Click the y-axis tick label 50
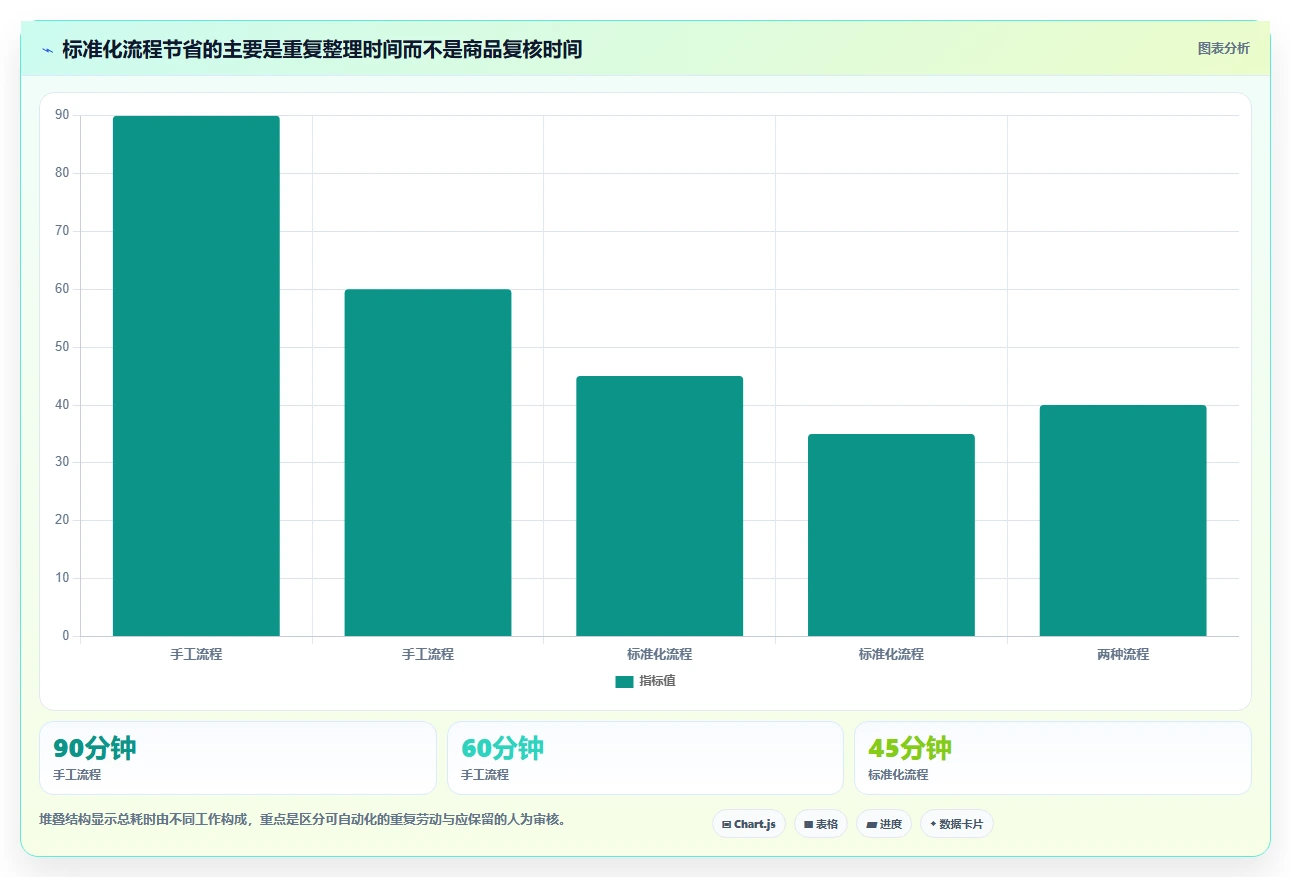 pos(62,347)
